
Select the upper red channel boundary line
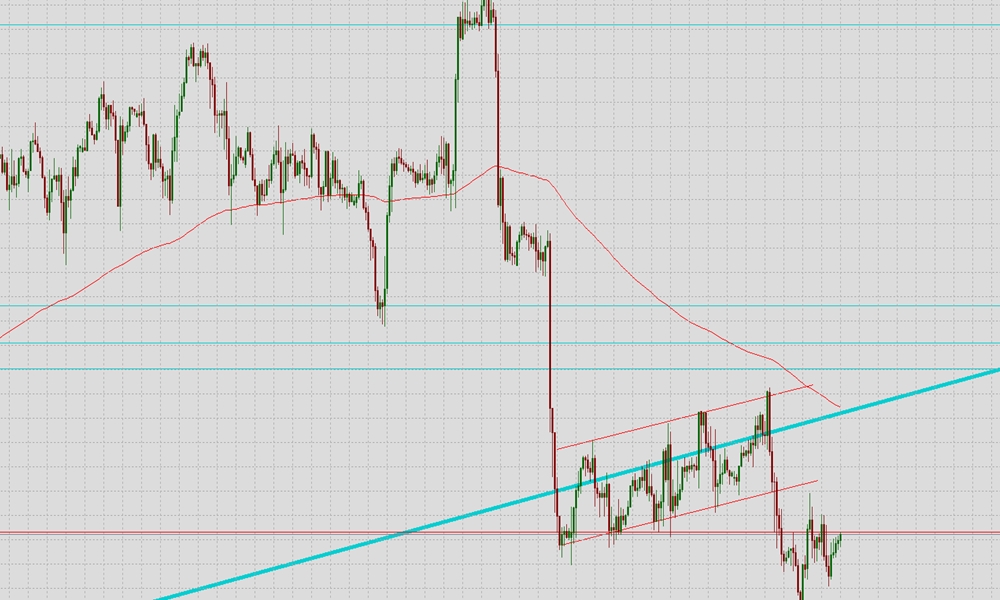pyautogui.click(x=682, y=418)
